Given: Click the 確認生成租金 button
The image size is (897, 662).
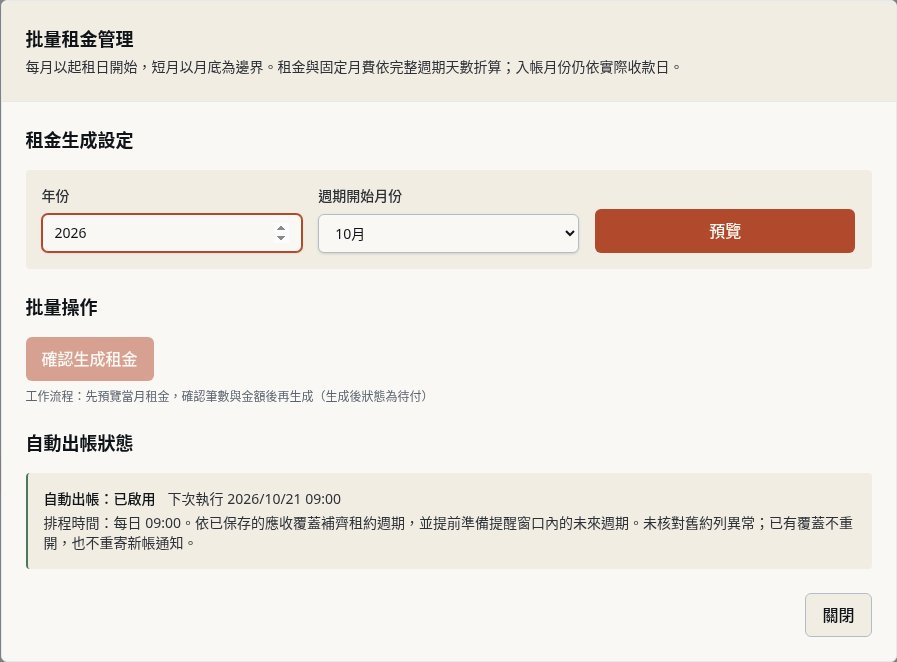Looking at the screenshot, I should pos(90,359).
